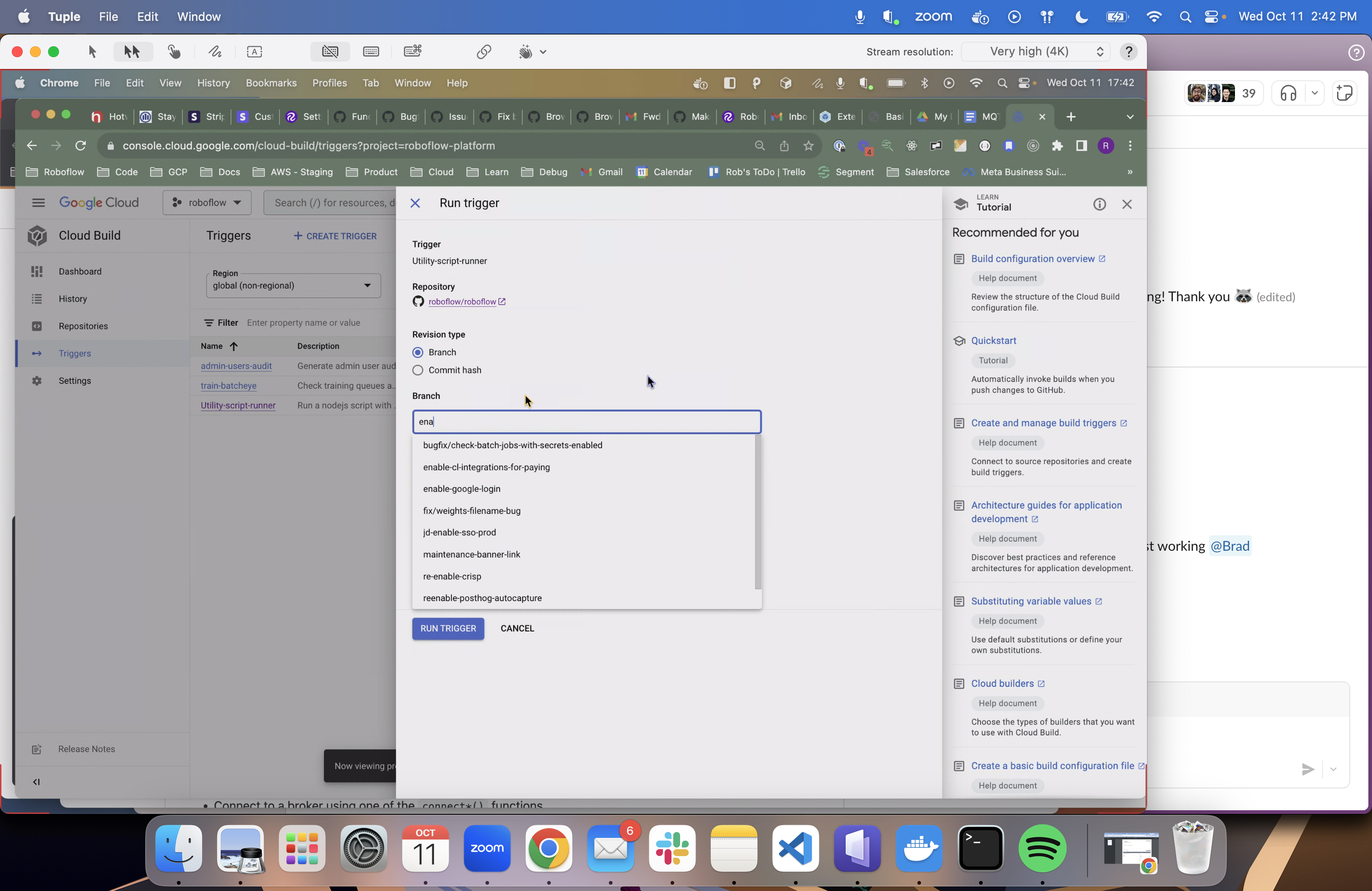Open the Chrome extensions puzzle icon
Screen dimensions: 1372x891
click(1057, 146)
